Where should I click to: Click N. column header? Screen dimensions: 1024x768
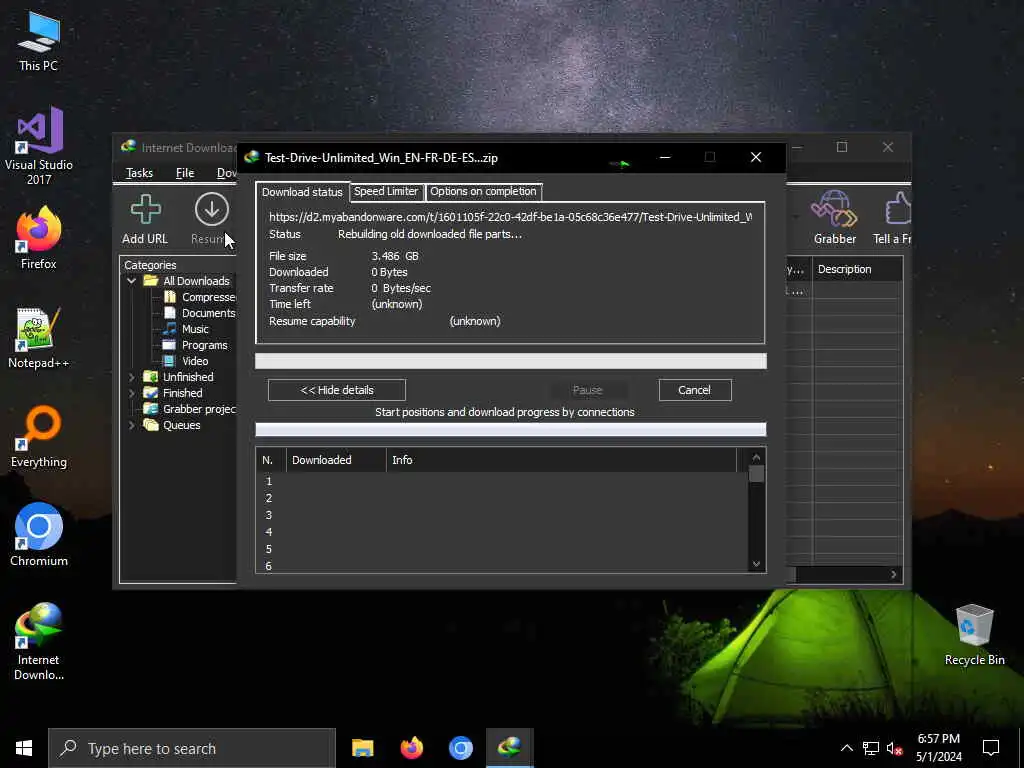(271, 460)
